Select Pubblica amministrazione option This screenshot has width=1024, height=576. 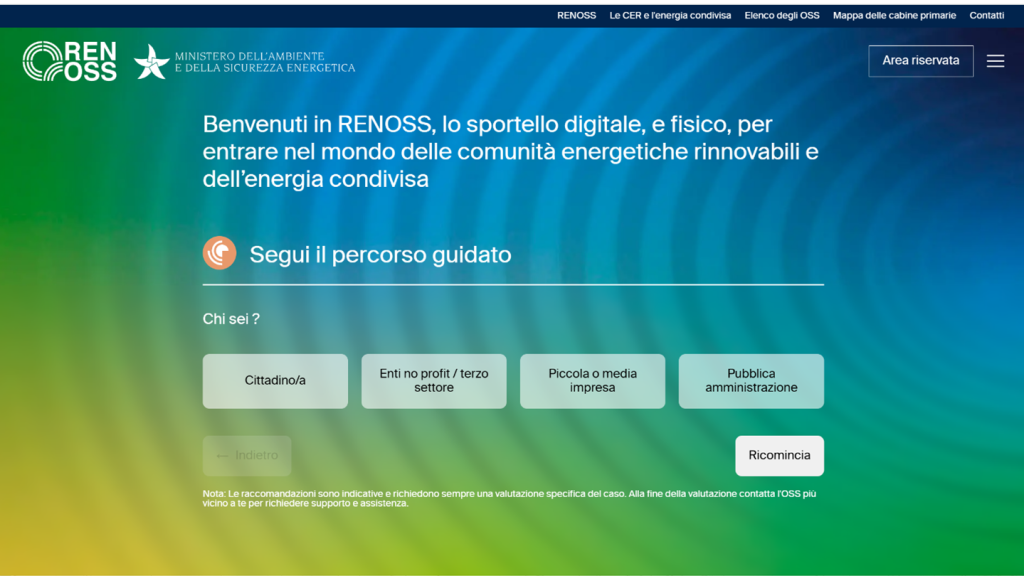[751, 381]
